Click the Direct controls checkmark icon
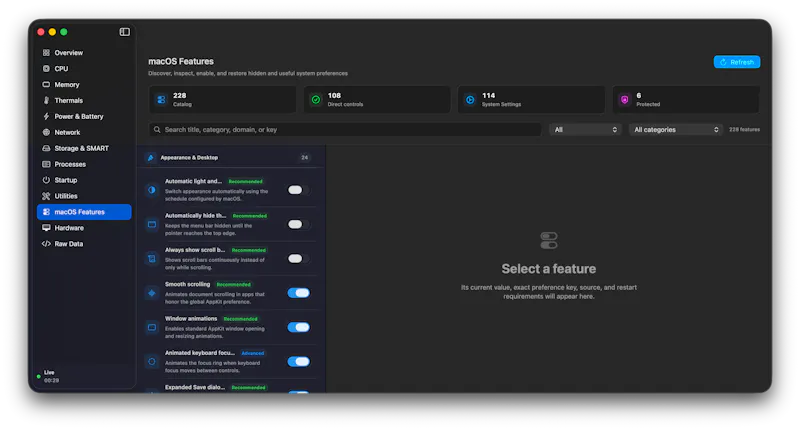 click(x=316, y=99)
